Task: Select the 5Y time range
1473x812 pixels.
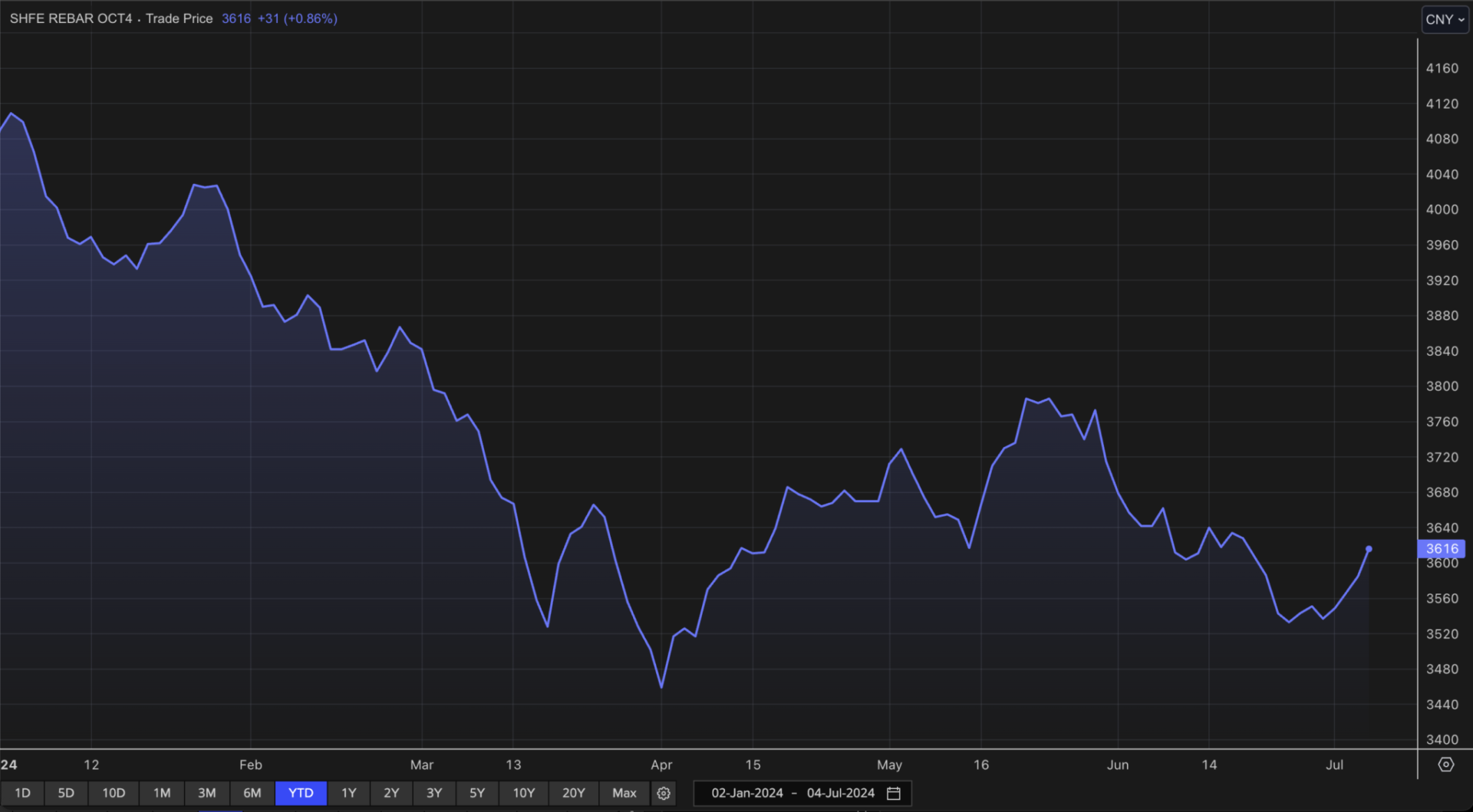Action: coord(477,793)
